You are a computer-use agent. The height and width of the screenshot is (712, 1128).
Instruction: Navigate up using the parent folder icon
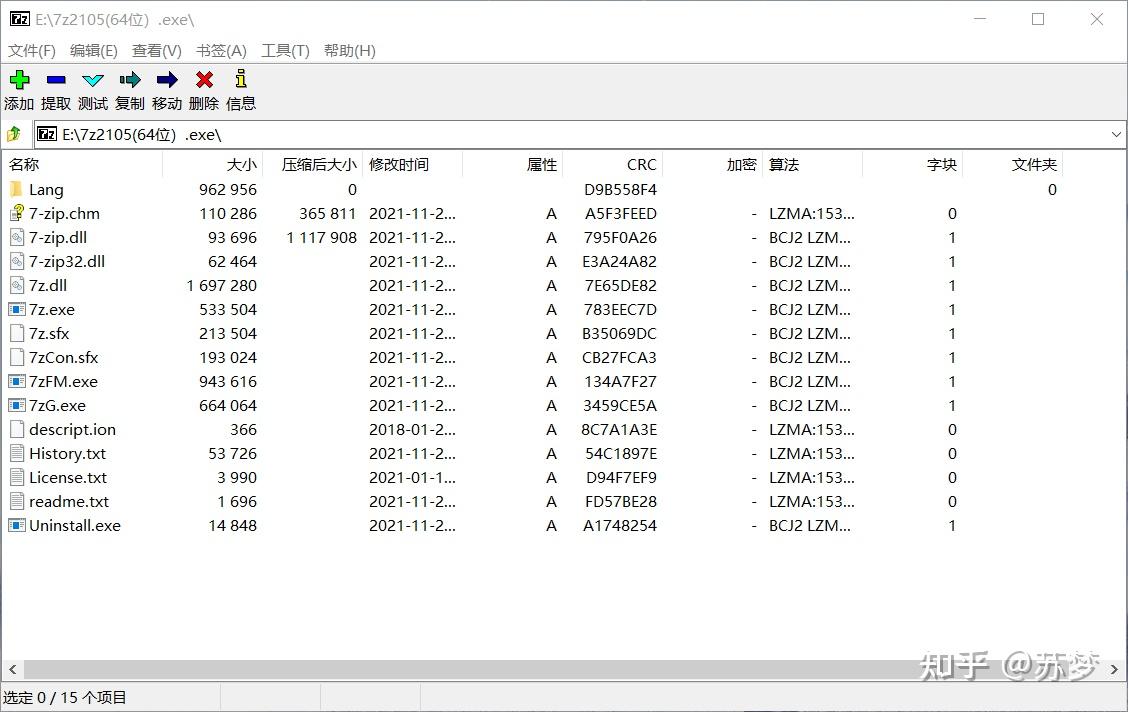[15, 134]
